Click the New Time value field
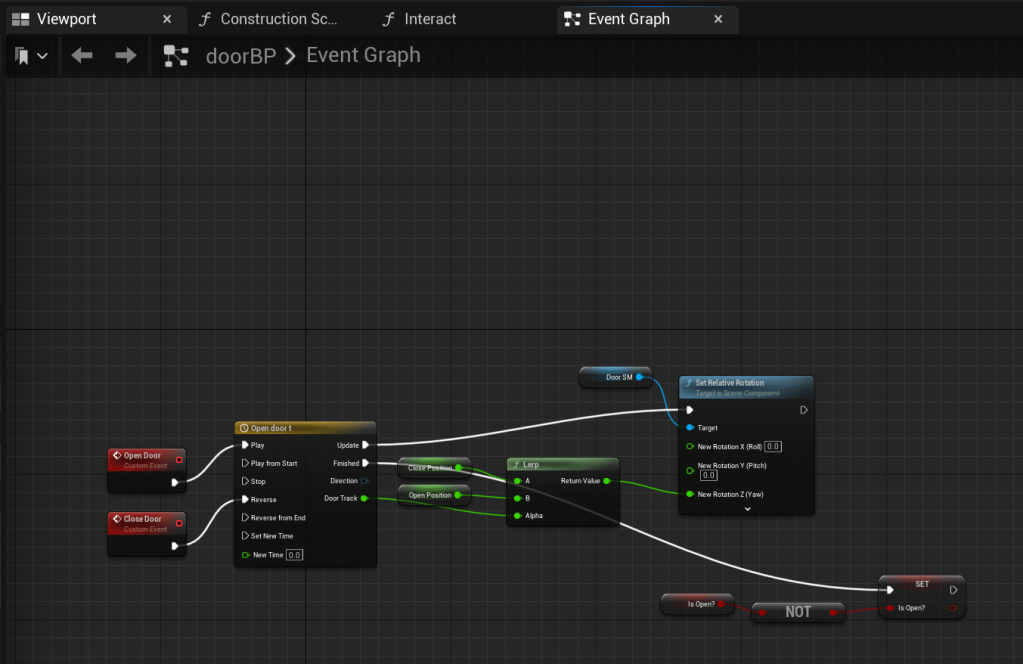The height and width of the screenshot is (664, 1023). (294, 555)
